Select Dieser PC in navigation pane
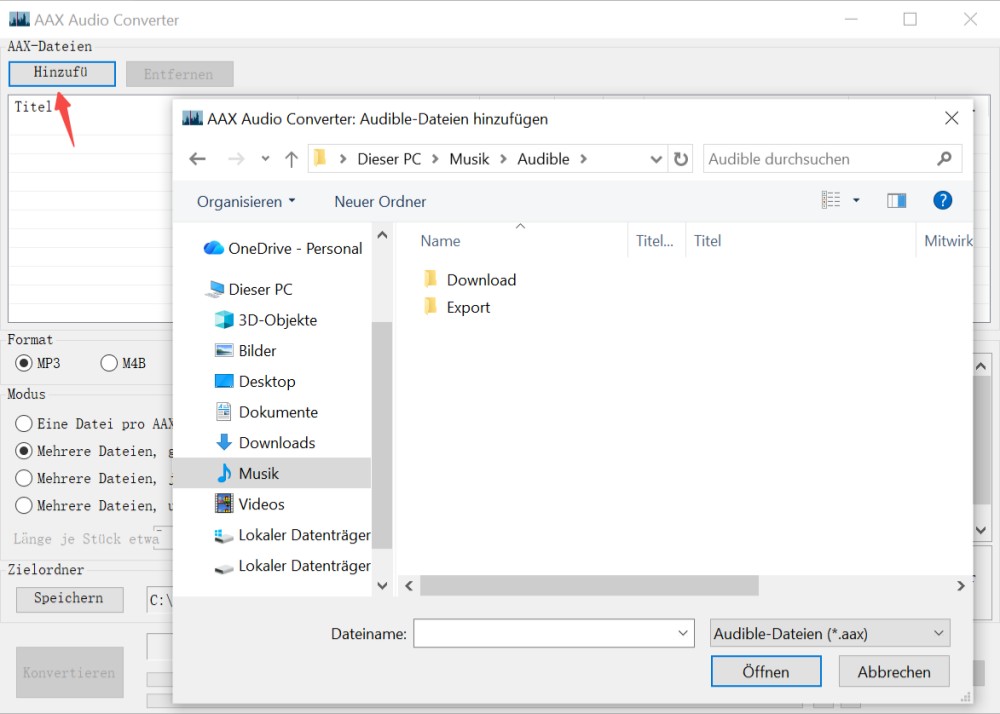This screenshot has height=714, width=1000. [x=249, y=289]
